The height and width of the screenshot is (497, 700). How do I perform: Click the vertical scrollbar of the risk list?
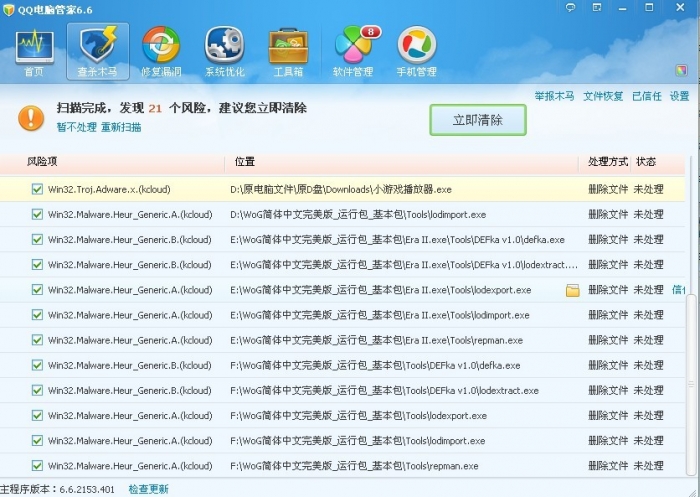(x=692, y=384)
